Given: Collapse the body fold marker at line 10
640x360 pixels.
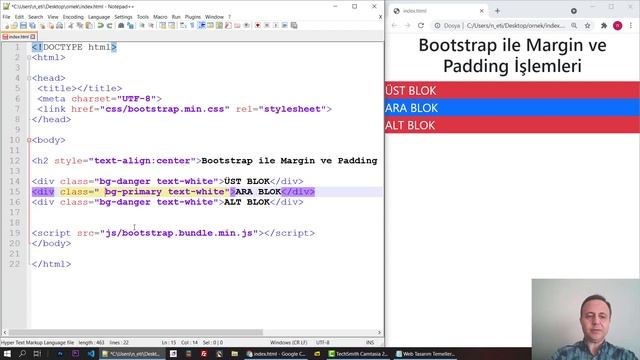Looking at the screenshot, I should [x=29, y=140].
